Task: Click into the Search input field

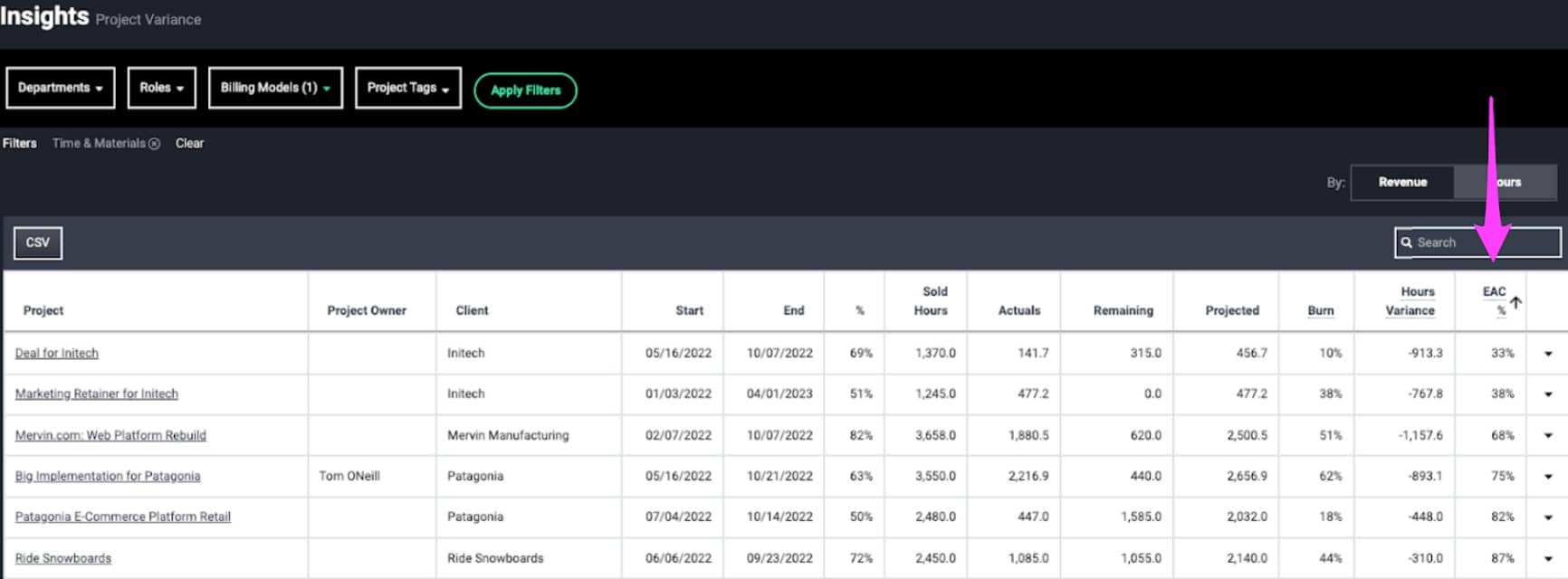Action: click(1485, 242)
